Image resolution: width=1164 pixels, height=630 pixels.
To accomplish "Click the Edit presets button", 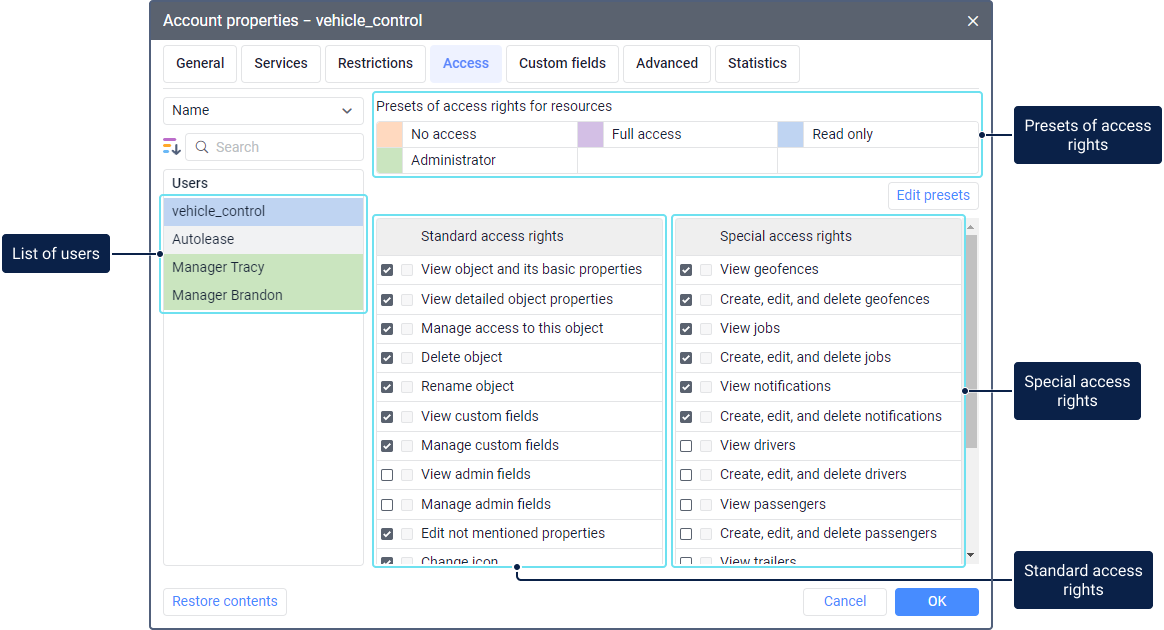I will (932, 195).
